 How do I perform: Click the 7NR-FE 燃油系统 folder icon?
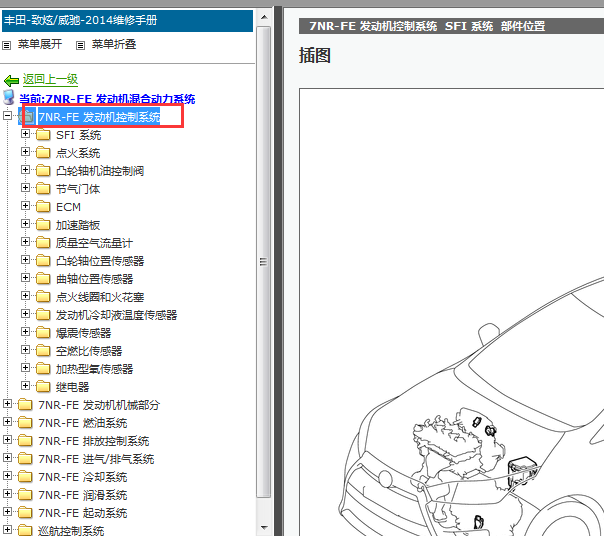click(x=25, y=423)
